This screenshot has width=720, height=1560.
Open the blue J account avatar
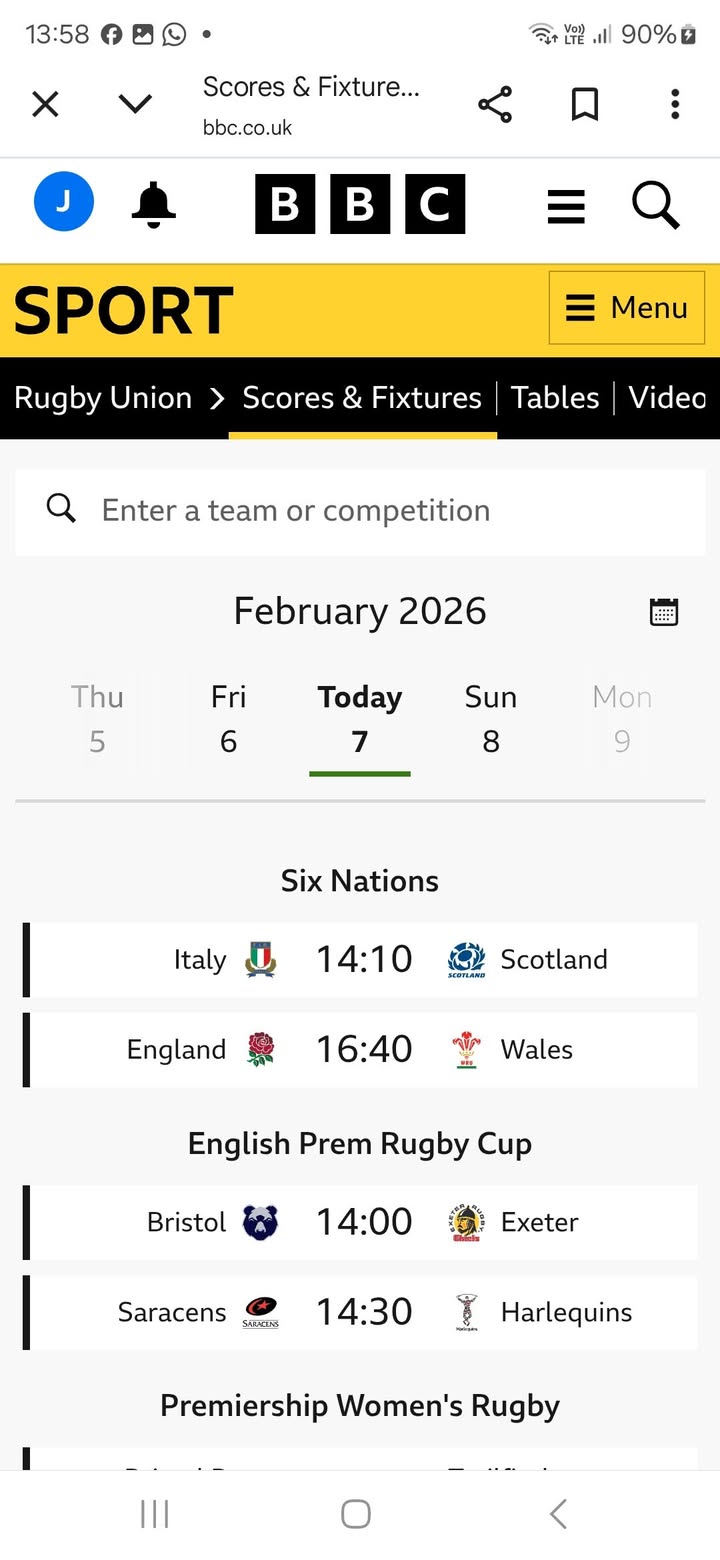coord(64,202)
